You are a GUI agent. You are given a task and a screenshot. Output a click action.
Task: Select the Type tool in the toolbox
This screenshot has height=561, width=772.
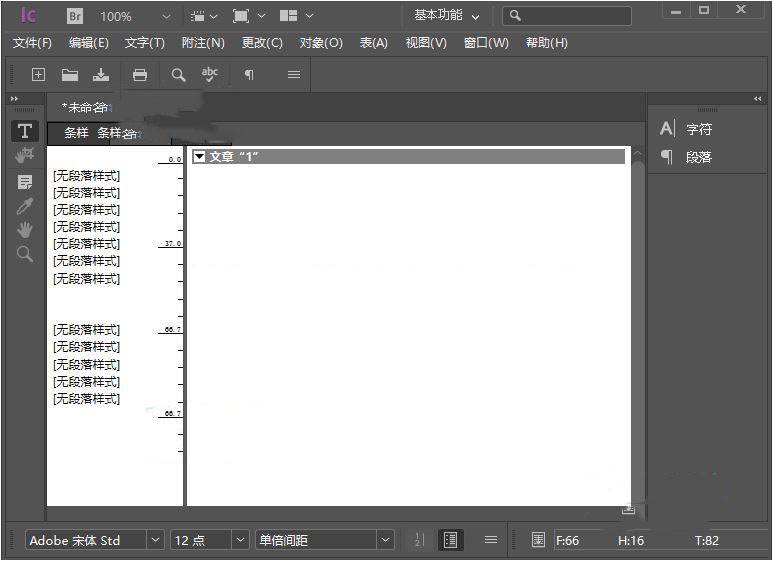(x=25, y=132)
